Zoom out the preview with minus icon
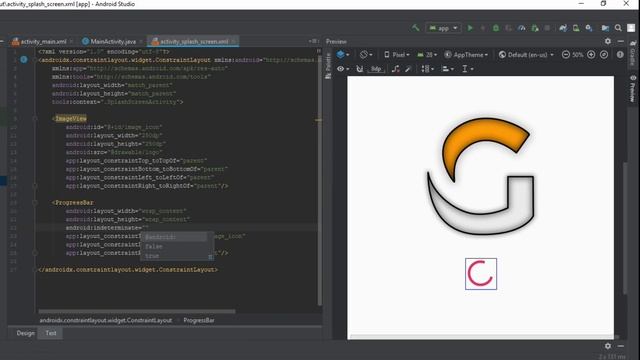Screen dimensions: 640x360 [566, 54]
